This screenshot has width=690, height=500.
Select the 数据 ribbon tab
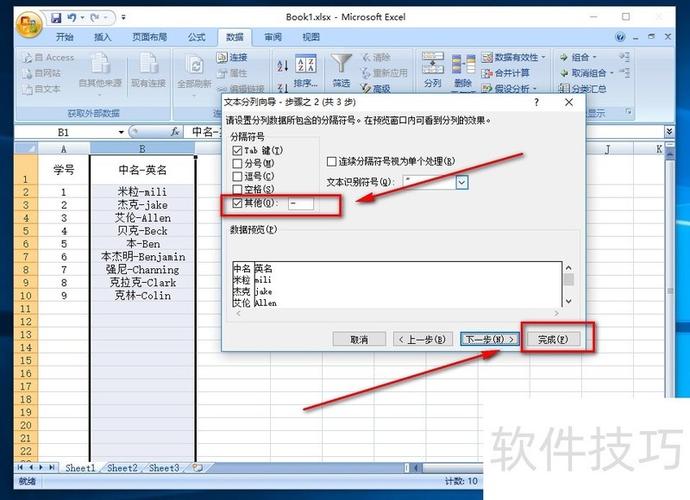click(235, 37)
